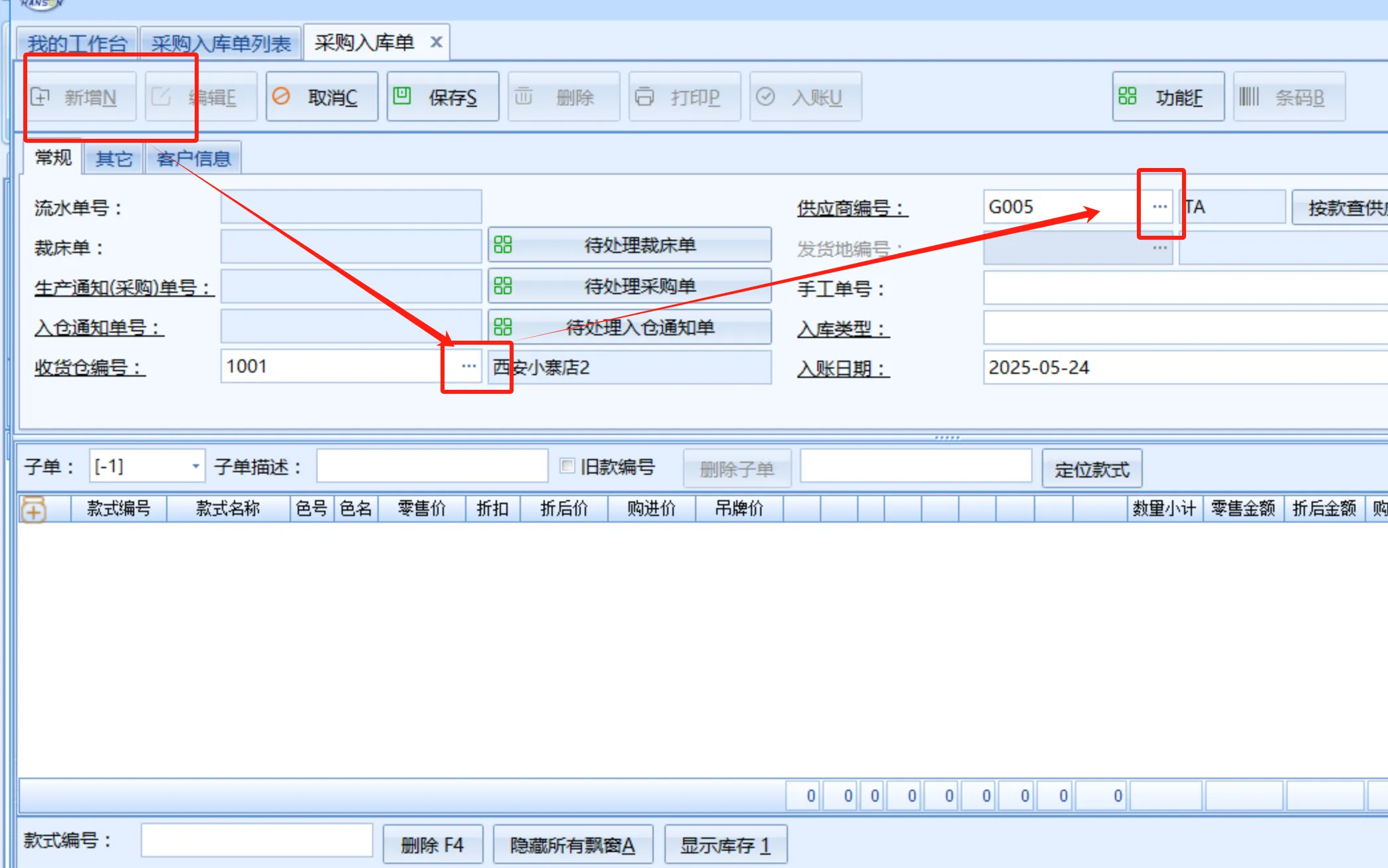Toggle the 旧款编号 checkbox

[x=567, y=466]
